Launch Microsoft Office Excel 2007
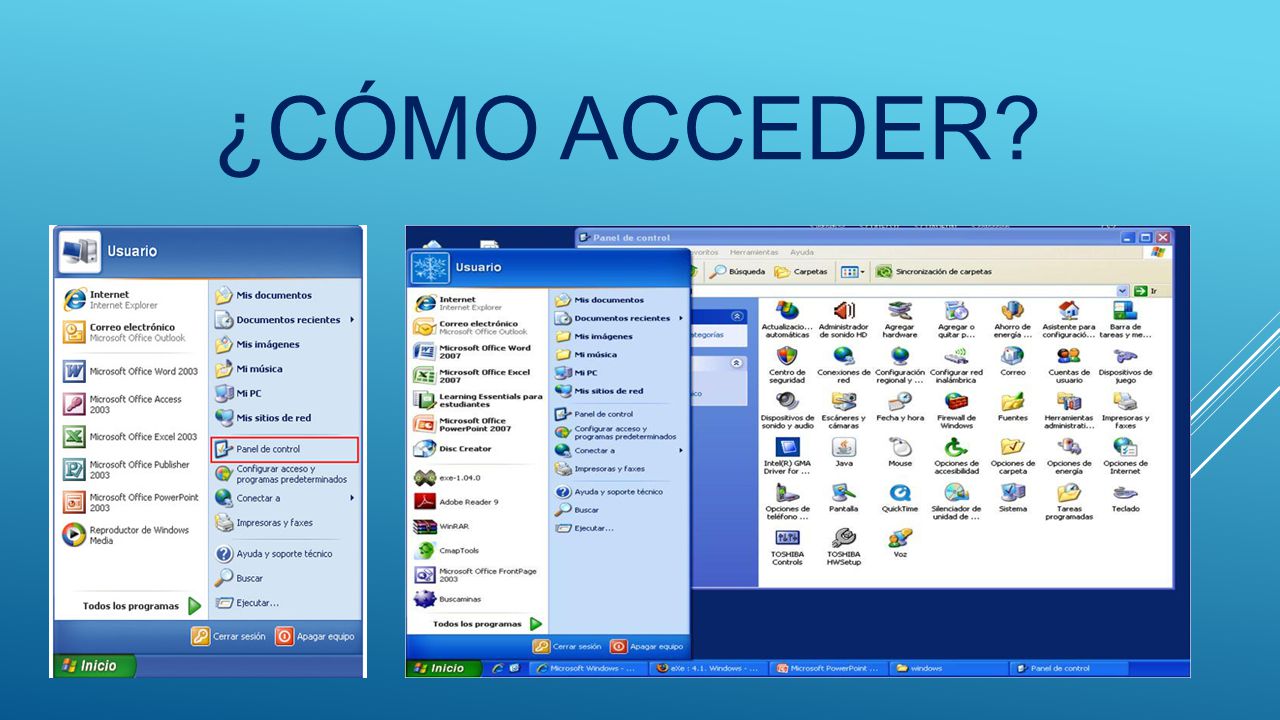This screenshot has height=720, width=1280. tap(473, 376)
